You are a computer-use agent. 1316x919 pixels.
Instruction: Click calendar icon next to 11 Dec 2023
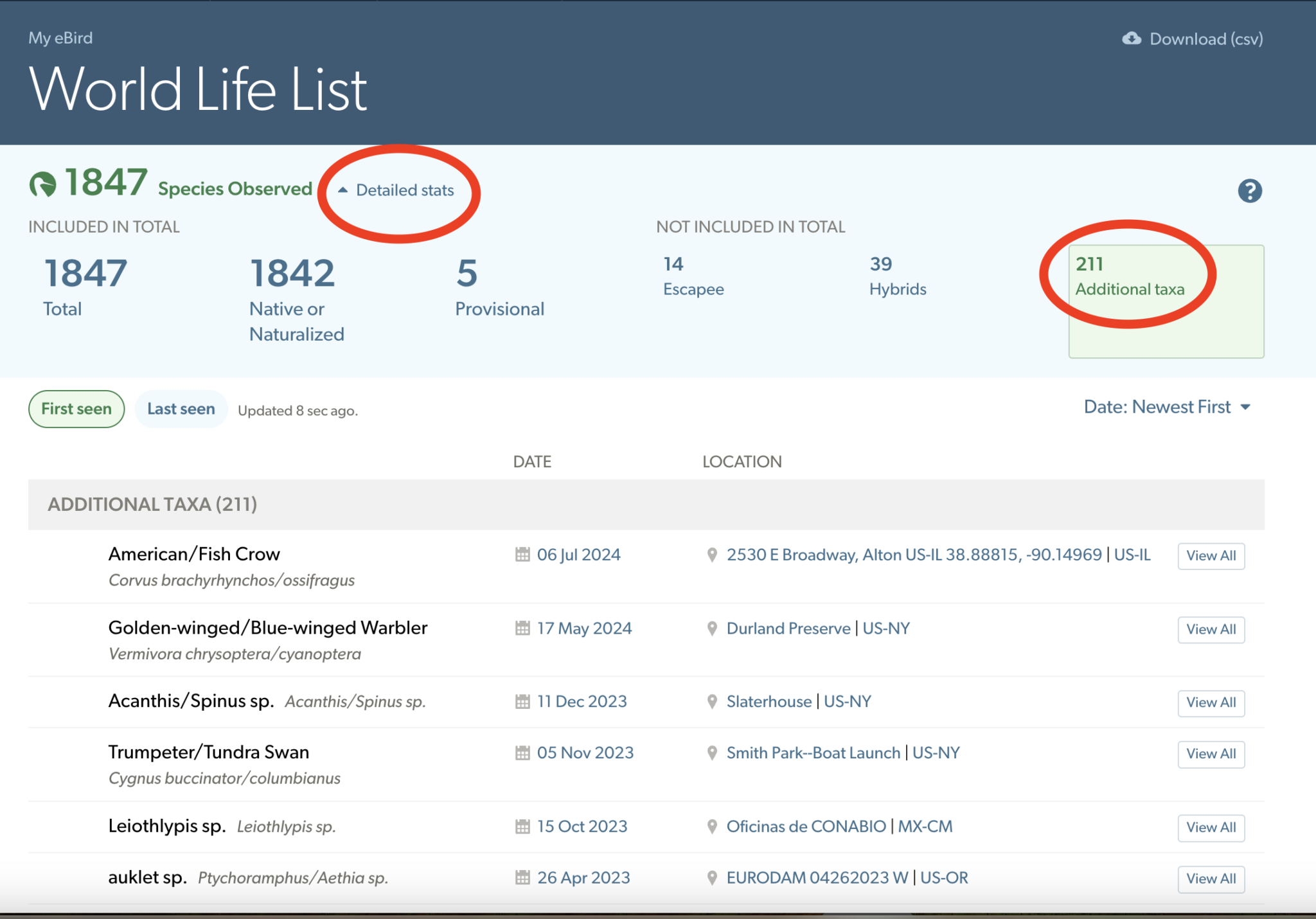[522, 702]
